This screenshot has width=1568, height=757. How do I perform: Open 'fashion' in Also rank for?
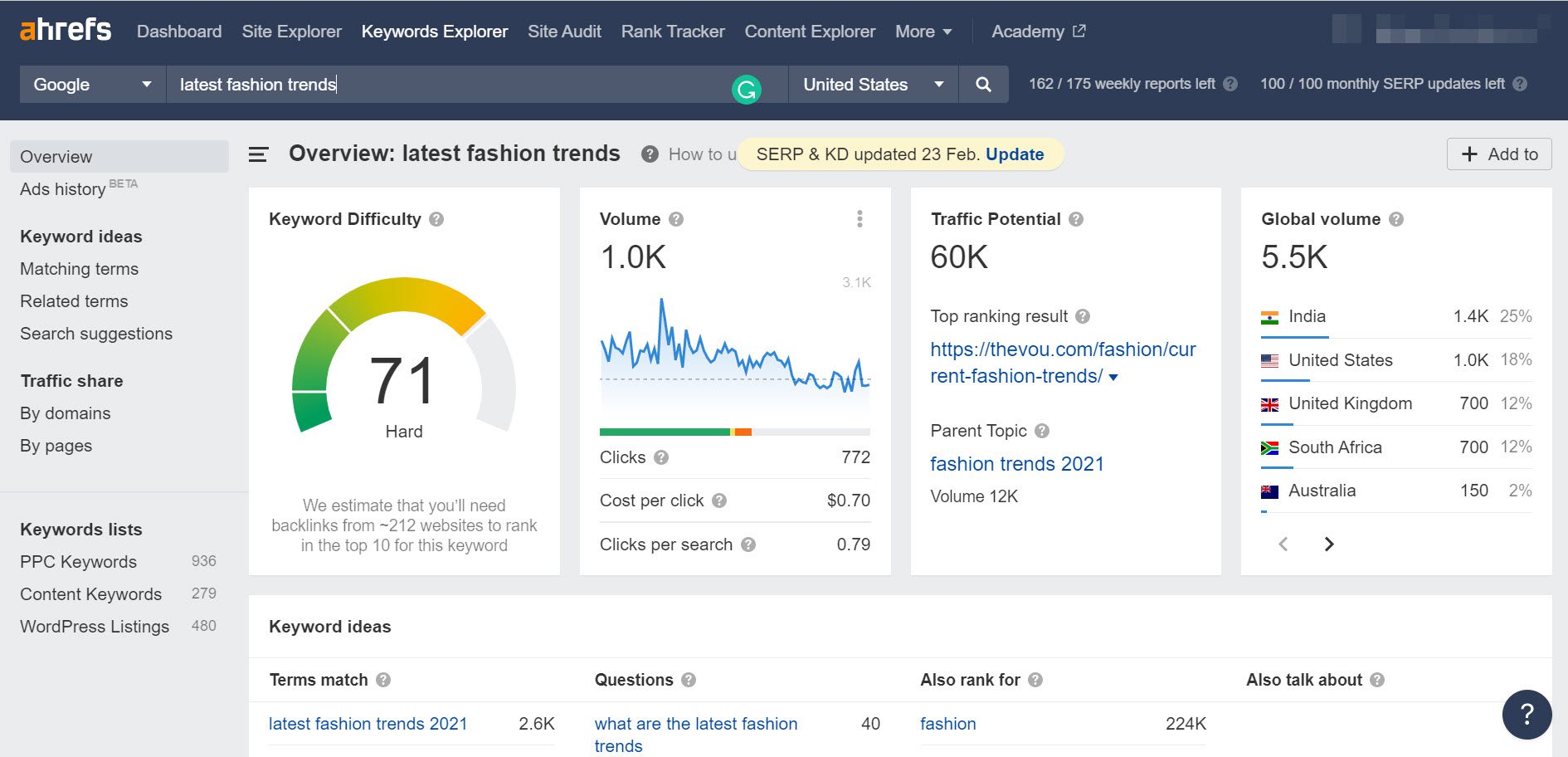948,724
